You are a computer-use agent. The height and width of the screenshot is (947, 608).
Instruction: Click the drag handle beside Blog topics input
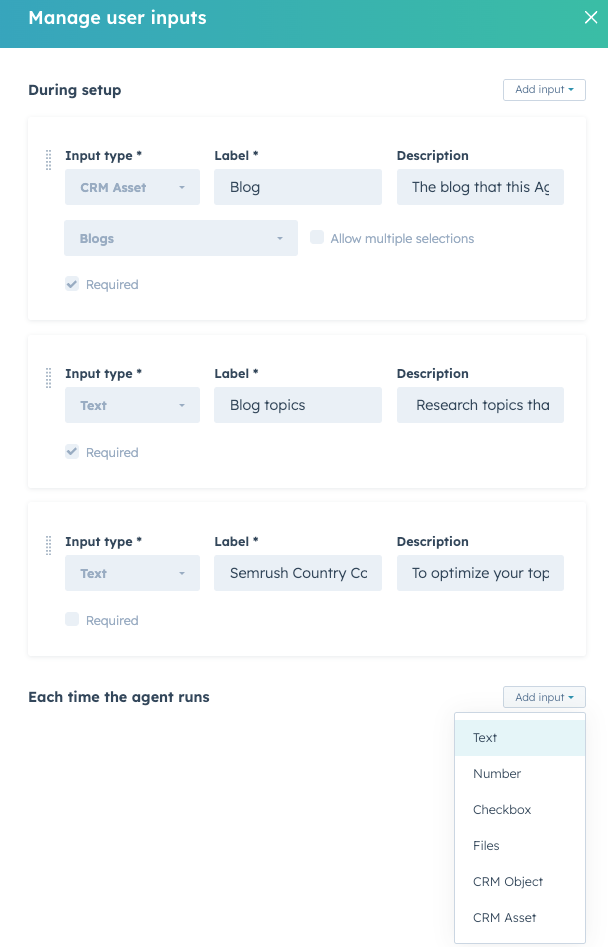48,377
